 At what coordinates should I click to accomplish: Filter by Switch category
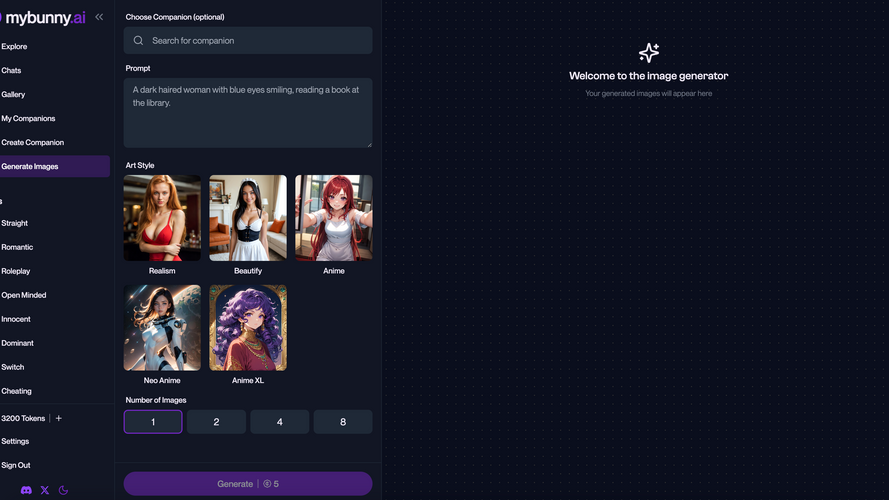12,367
